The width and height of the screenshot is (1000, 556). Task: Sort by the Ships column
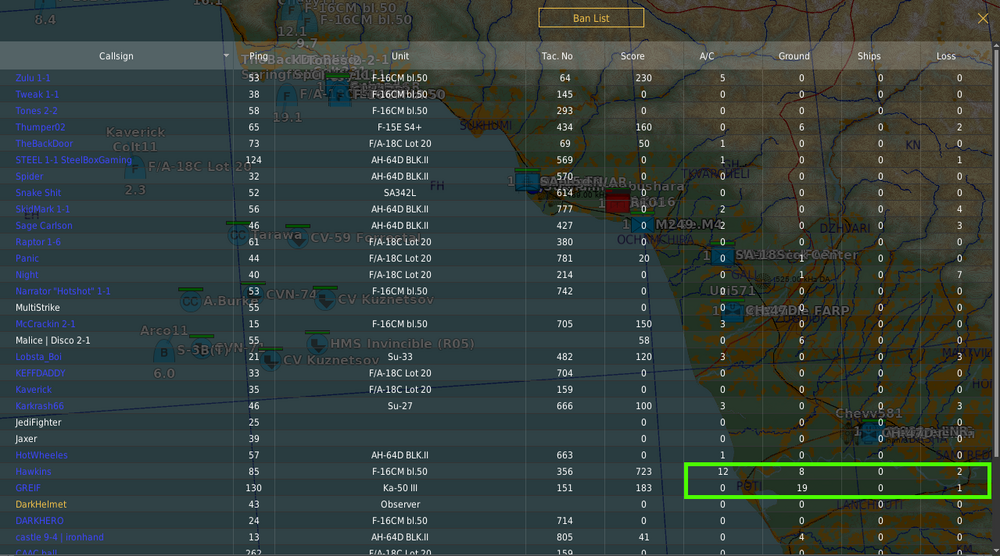pos(869,56)
